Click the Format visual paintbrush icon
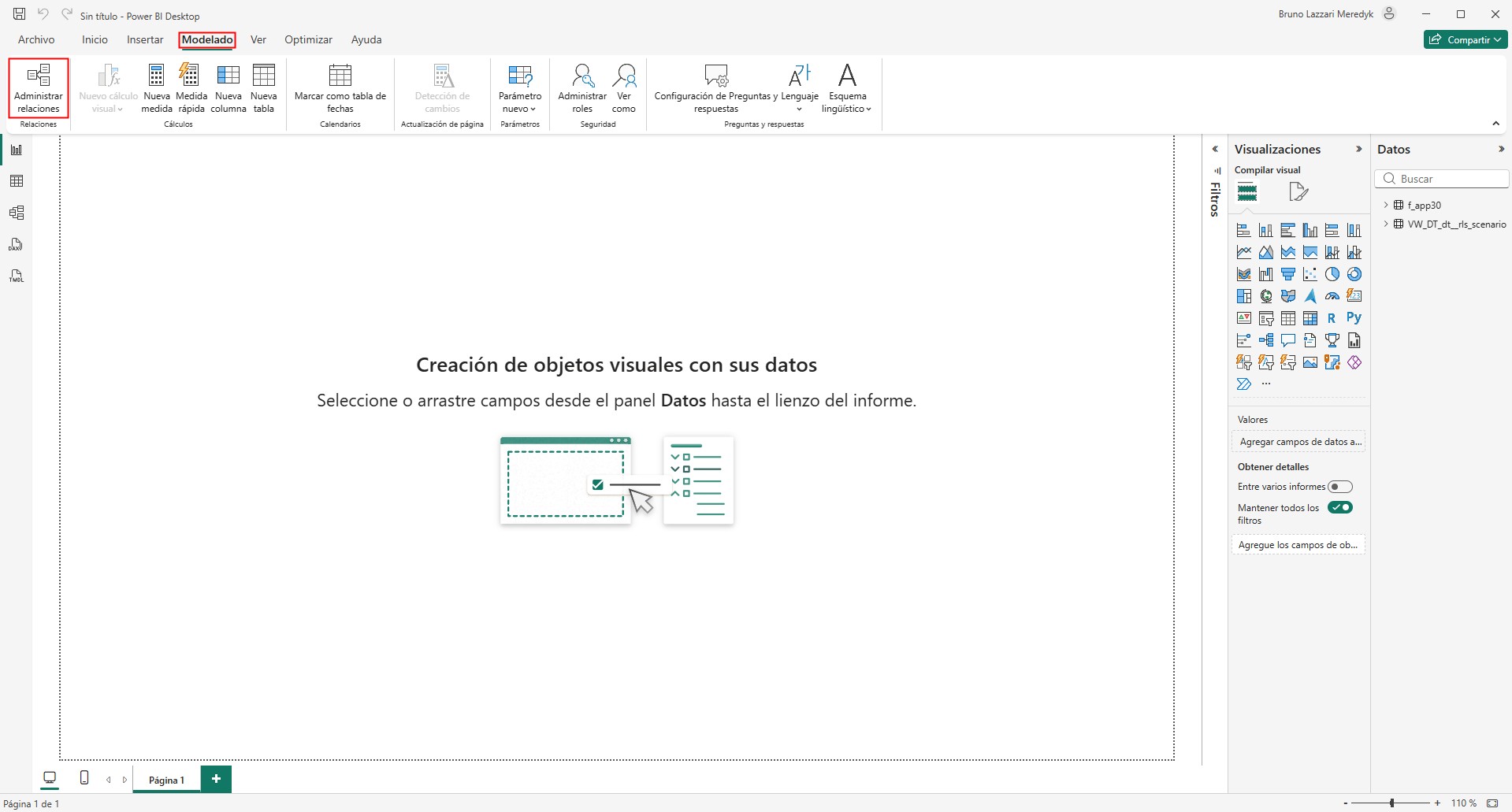Image resolution: width=1512 pixels, height=812 pixels. pyautogui.click(x=1298, y=192)
